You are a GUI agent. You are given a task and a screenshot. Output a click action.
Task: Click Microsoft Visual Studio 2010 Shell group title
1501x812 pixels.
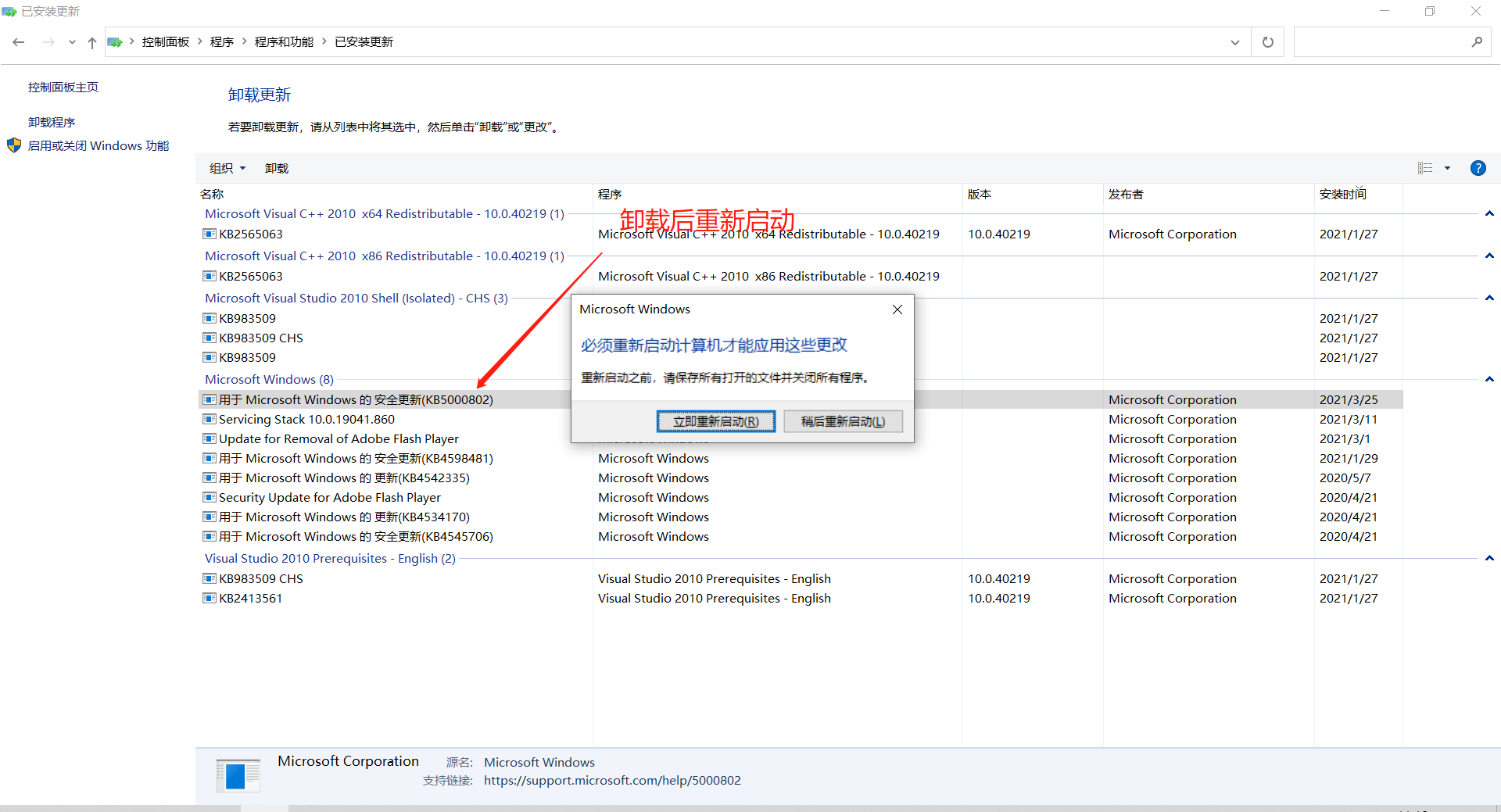point(356,299)
